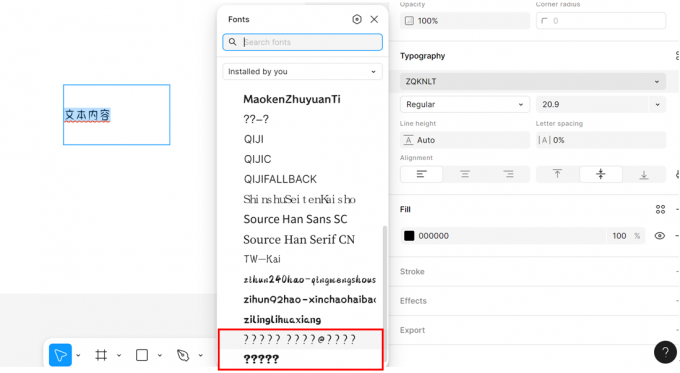This screenshot has width=680, height=373.
Task: Select the Move tool arrow icon
Action: pos(60,355)
